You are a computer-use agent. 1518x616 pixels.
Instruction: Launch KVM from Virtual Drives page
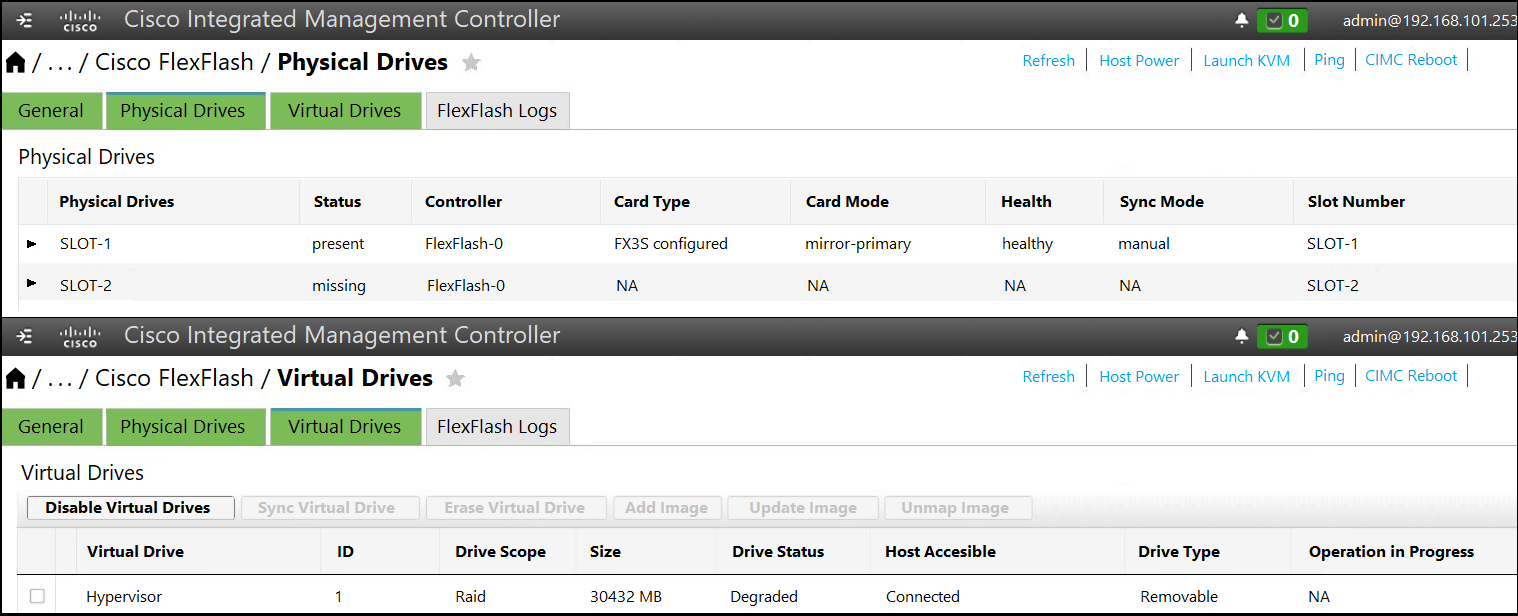coord(1246,376)
